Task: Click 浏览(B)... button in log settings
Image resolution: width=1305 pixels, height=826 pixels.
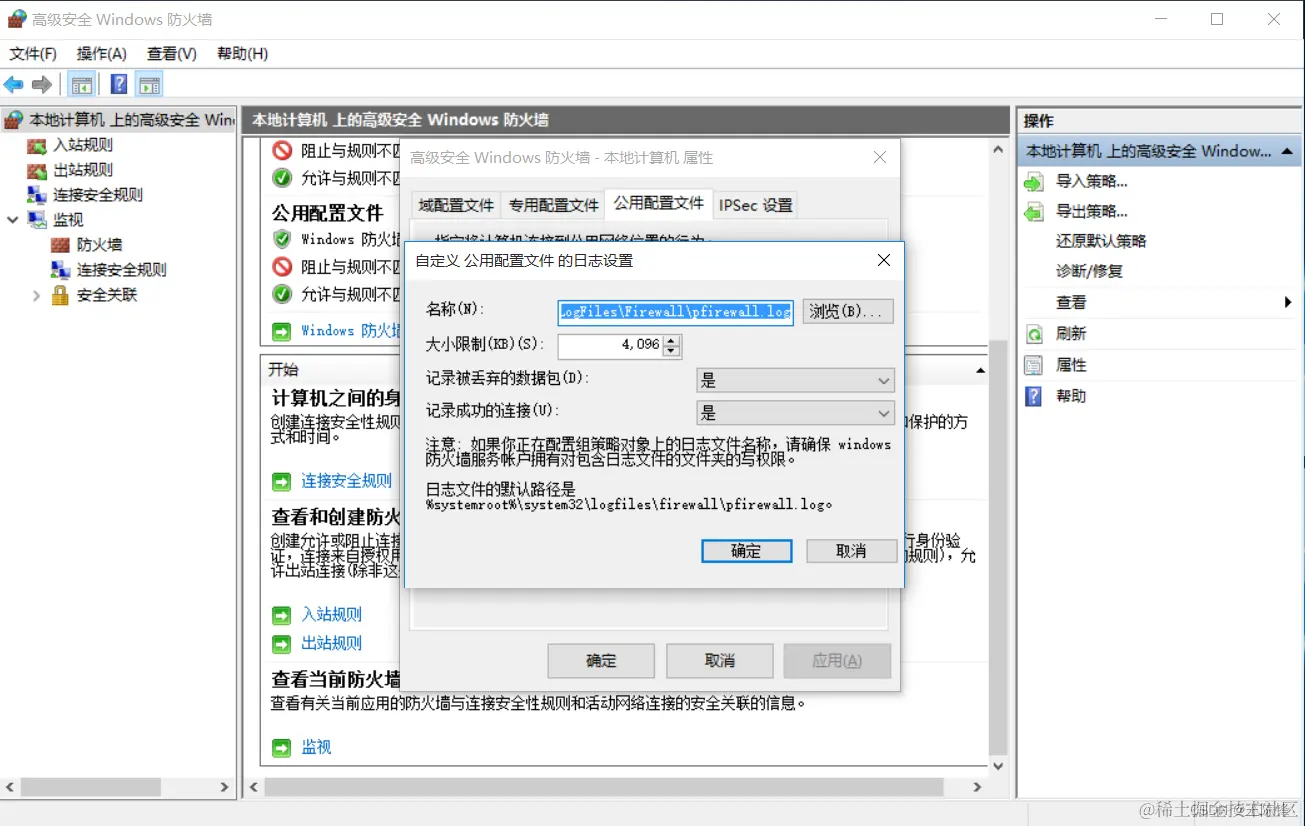Action: click(848, 311)
